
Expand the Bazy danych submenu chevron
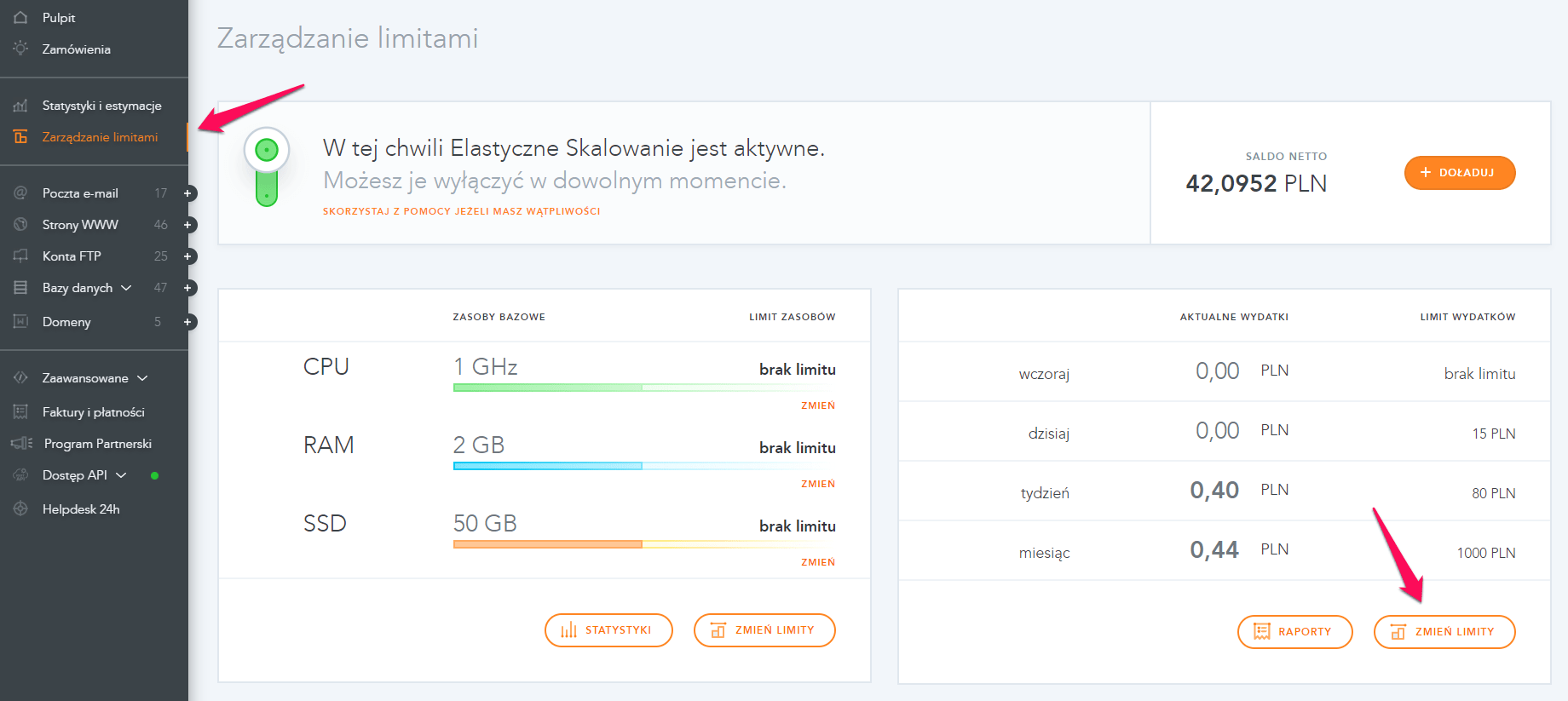tap(126, 288)
